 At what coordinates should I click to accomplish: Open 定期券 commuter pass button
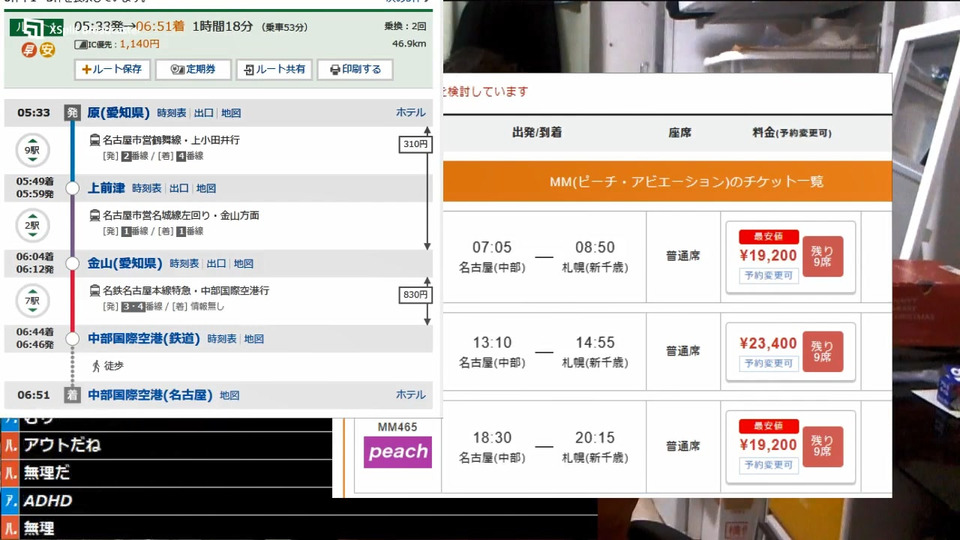coord(193,69)
